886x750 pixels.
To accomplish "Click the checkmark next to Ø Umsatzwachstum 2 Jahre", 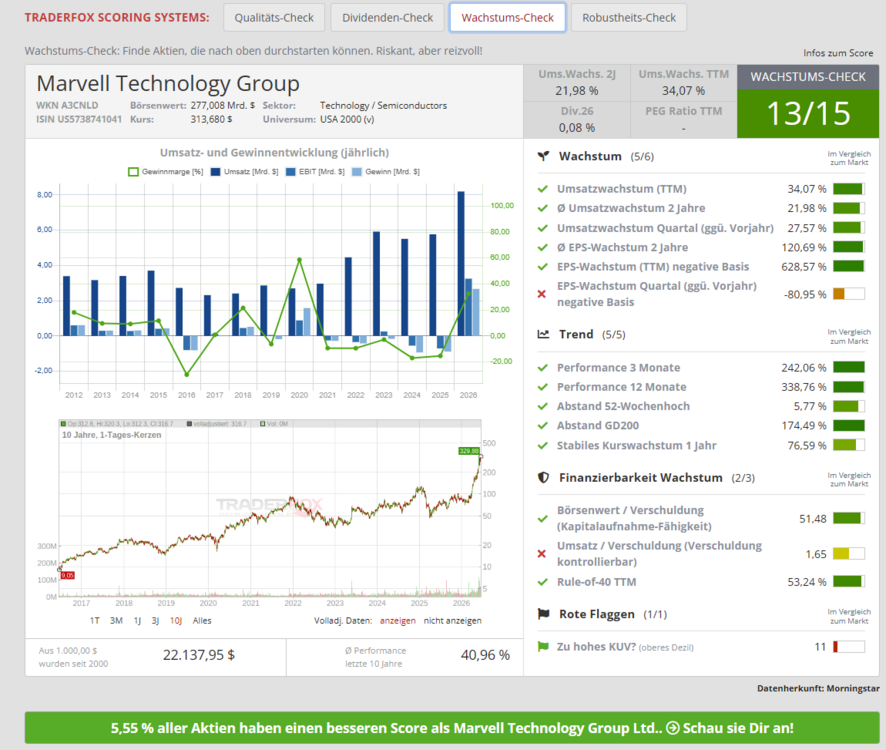I will coord(542,208).
